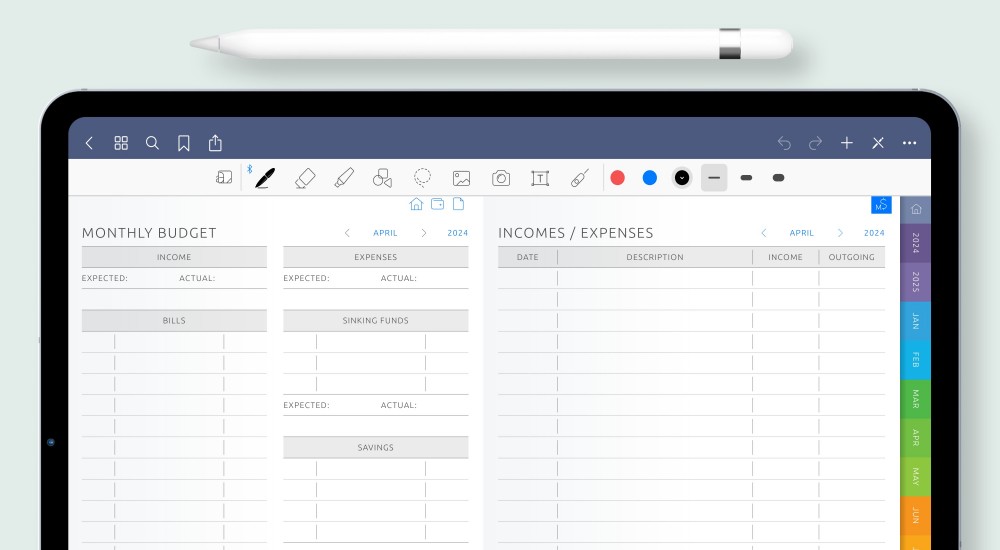Insert an image with picture tool
1000x550 pixels.
[461, 178]
